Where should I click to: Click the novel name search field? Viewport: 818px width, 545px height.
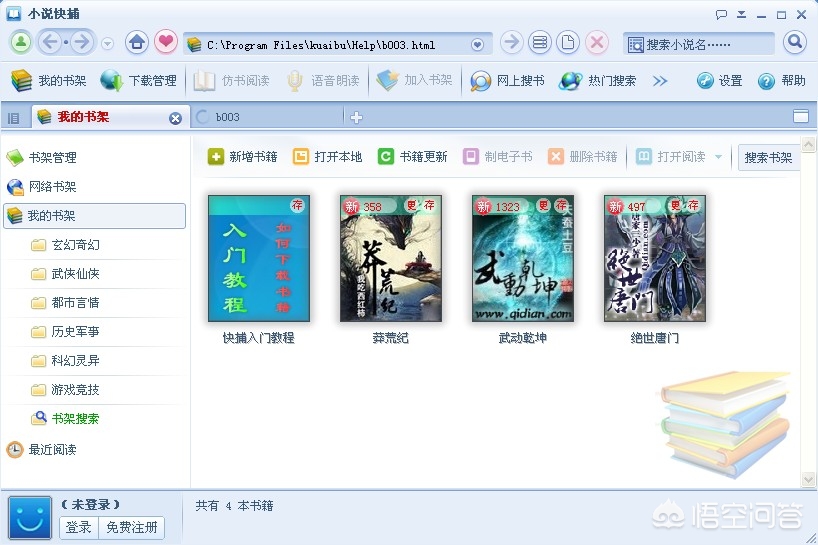[699, 44]
